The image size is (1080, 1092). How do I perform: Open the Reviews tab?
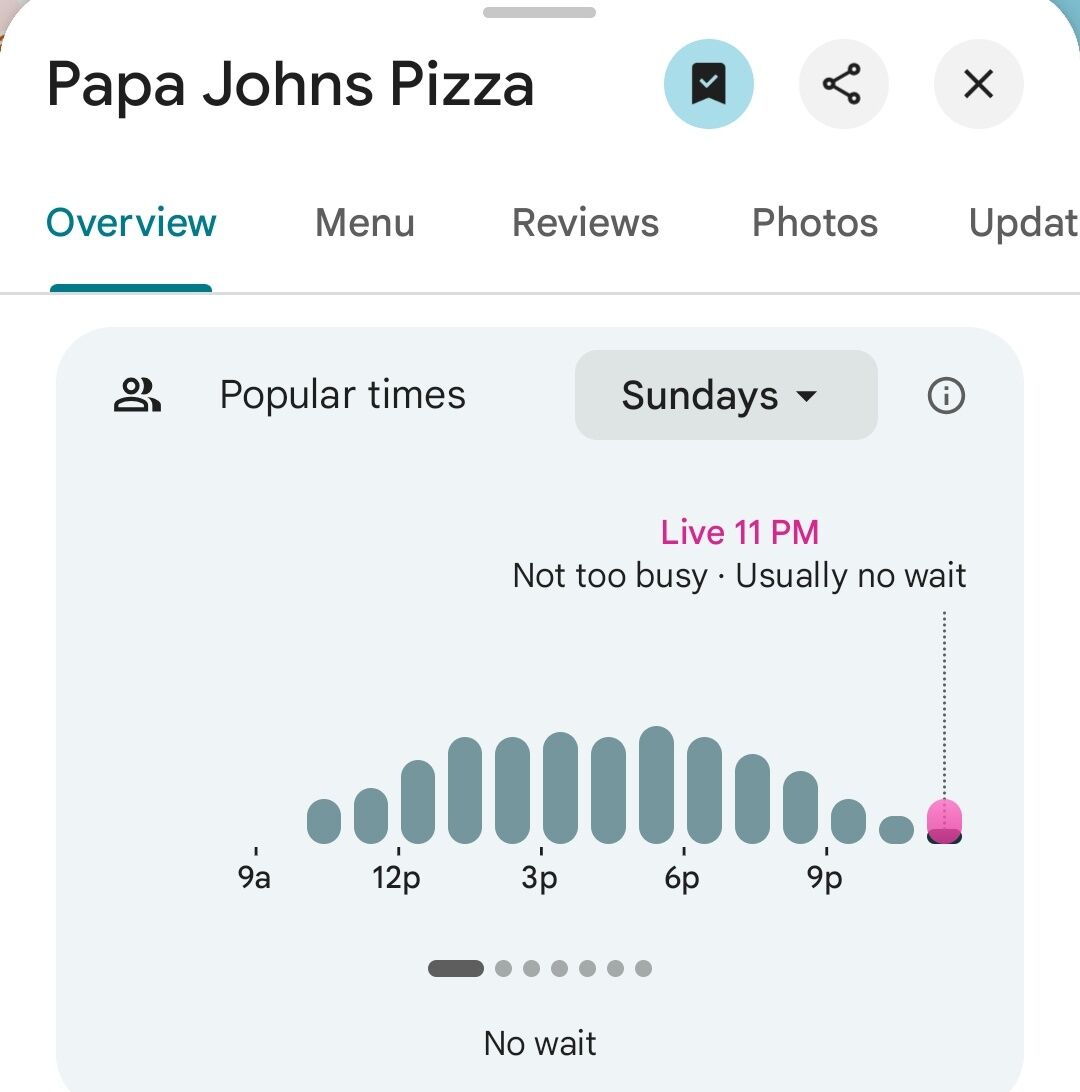585,223
